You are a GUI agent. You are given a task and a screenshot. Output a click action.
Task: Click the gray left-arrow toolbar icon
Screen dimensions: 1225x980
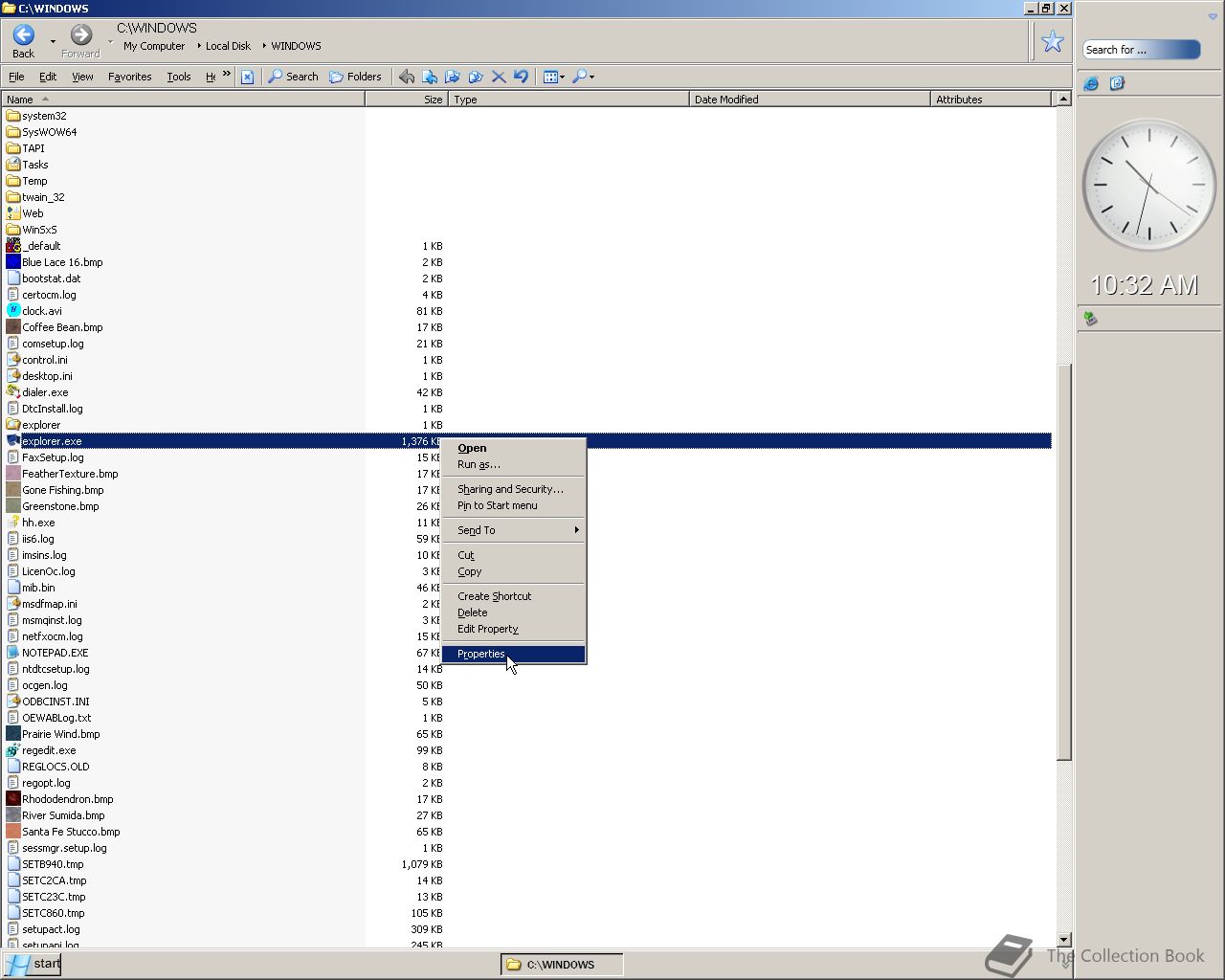(x=407, y=77)
